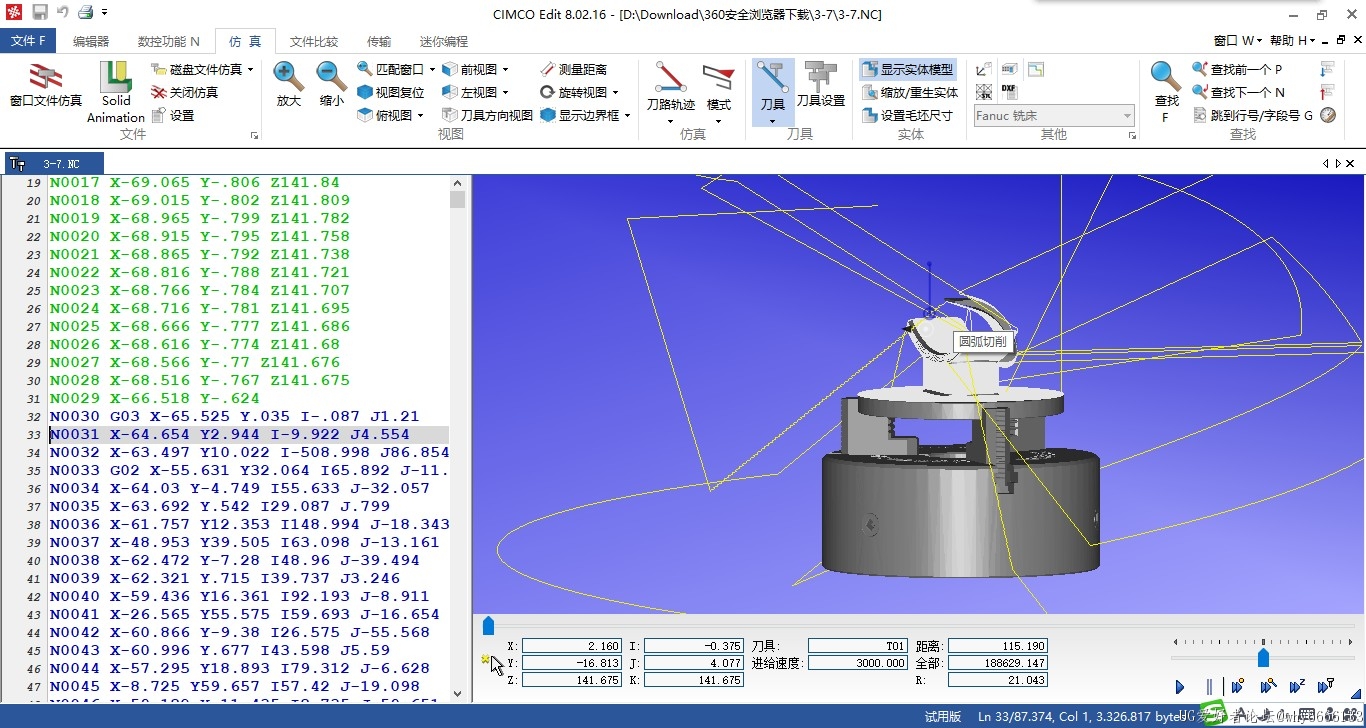Viewport: 1366px width, 728px height.
Task: Click the code editor vertical scrollbar
Action: [x=458, y=439]
